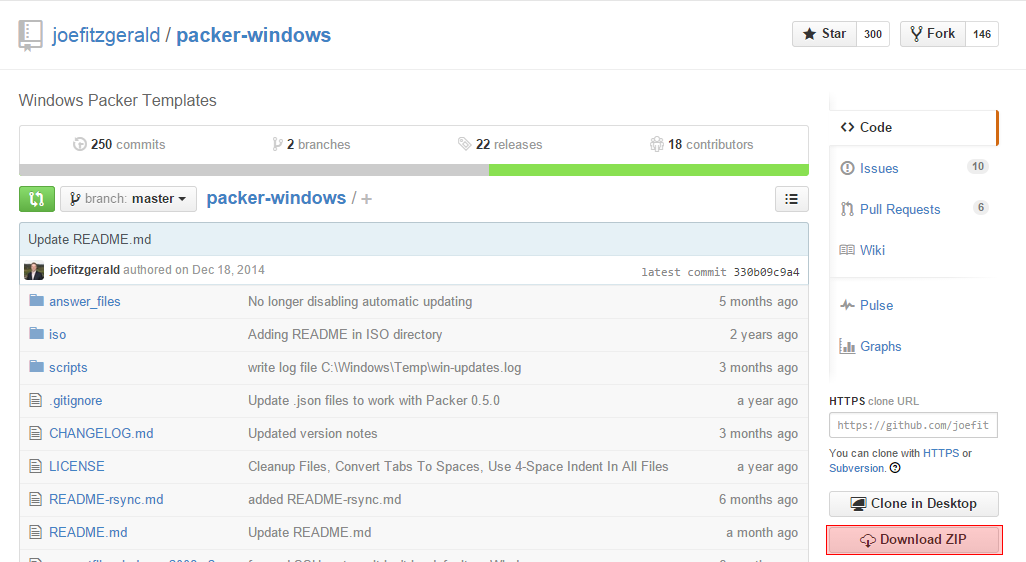Open joefitzgerald author link in commit bar
The height and width of the screenshot is (562, 1026).
(x=84, y=270)
